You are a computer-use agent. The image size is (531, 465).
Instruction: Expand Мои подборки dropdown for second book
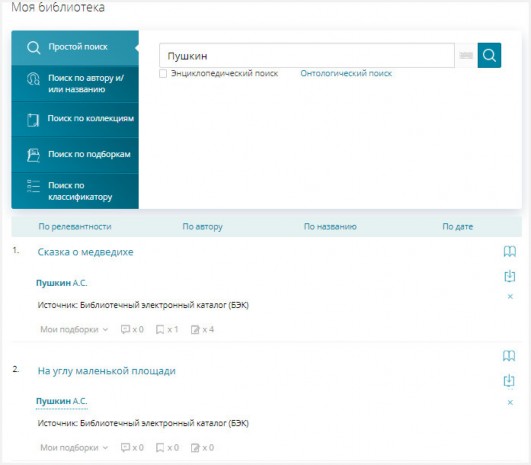pyautogui.click(x=74, y=447)
